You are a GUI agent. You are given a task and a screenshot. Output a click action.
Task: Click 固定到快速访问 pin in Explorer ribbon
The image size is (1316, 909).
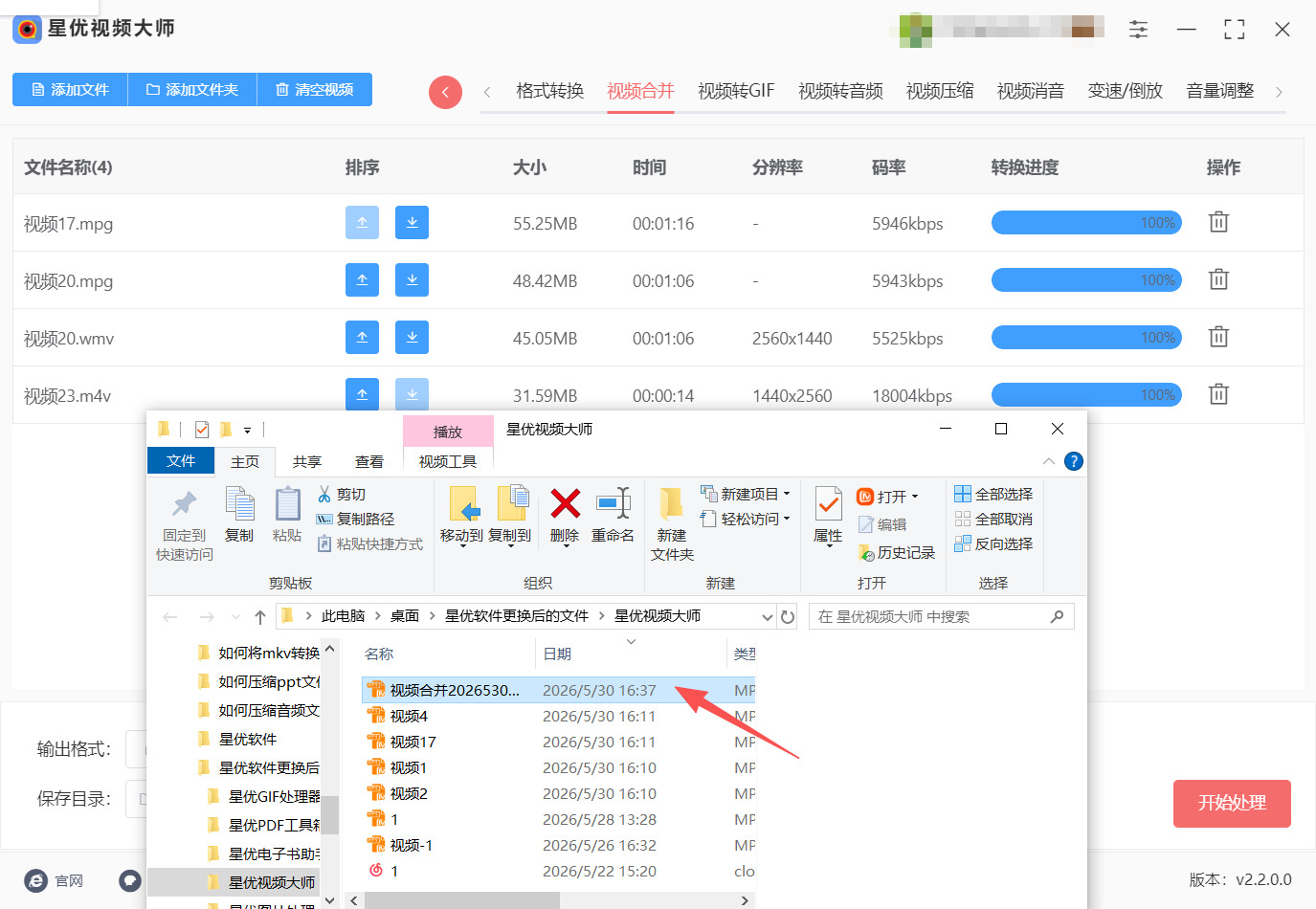tap(185, 525)
